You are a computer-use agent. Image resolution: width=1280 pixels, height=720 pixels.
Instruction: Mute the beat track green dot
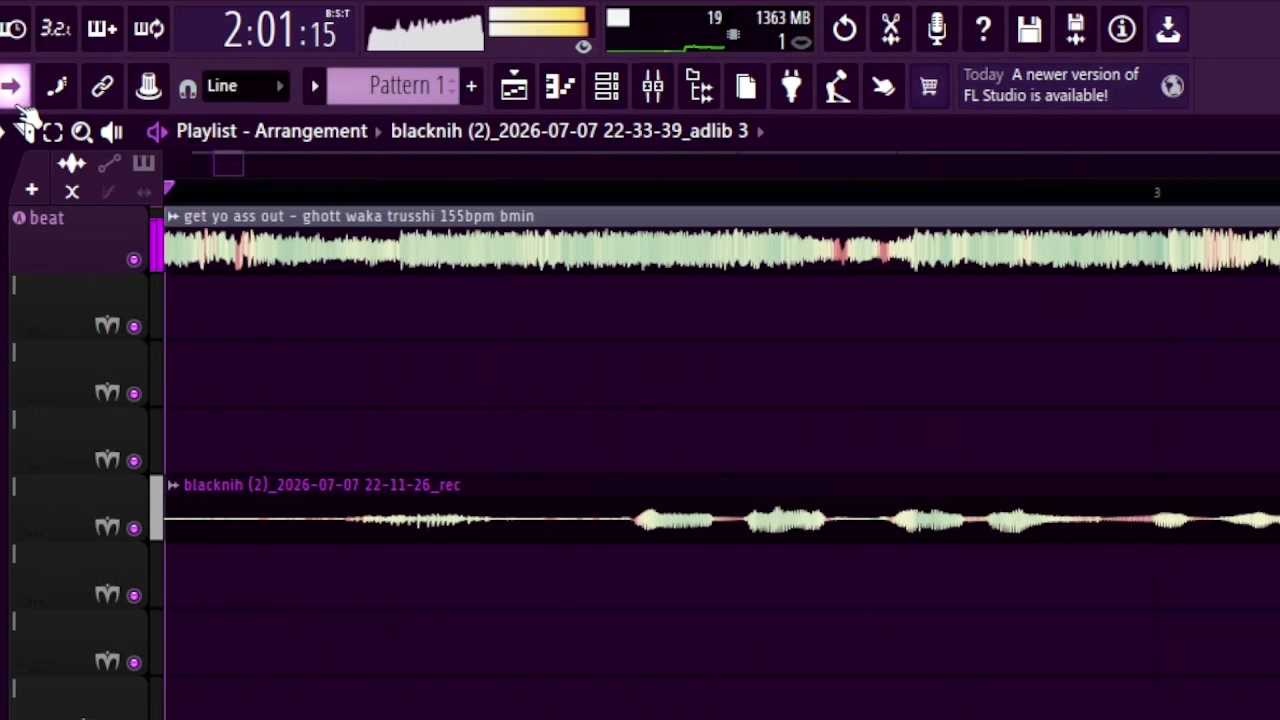(134, 260)
